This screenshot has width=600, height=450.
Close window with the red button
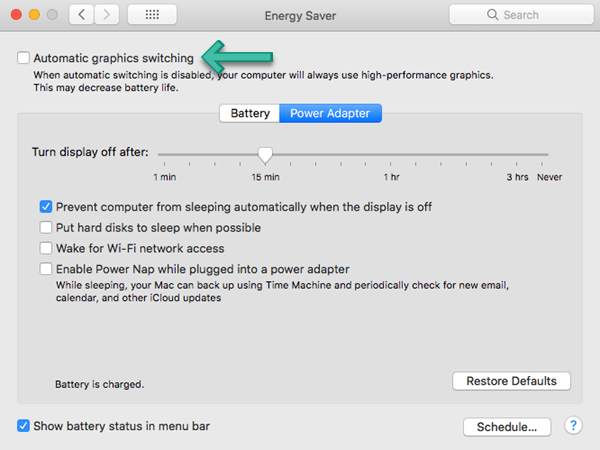[x=16, y=15]
